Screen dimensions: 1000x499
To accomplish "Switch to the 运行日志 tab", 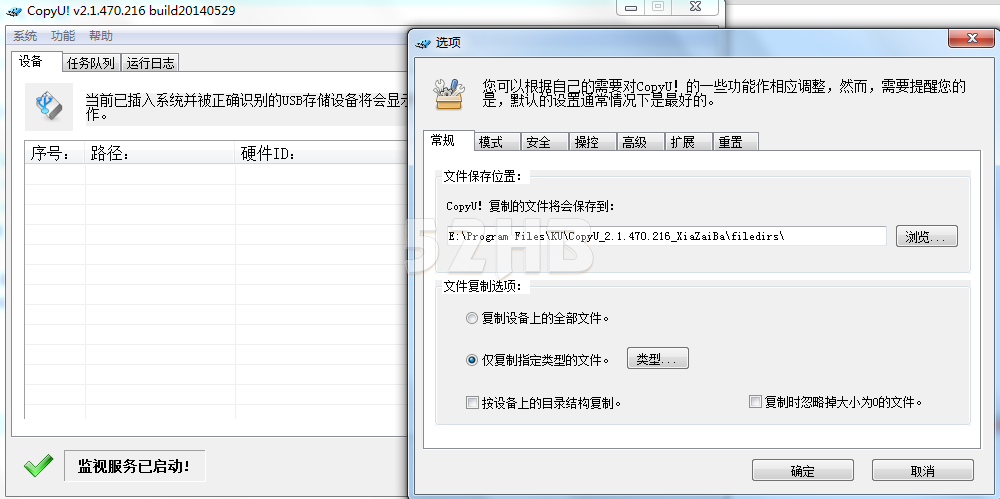I will [x=150, y=63].
